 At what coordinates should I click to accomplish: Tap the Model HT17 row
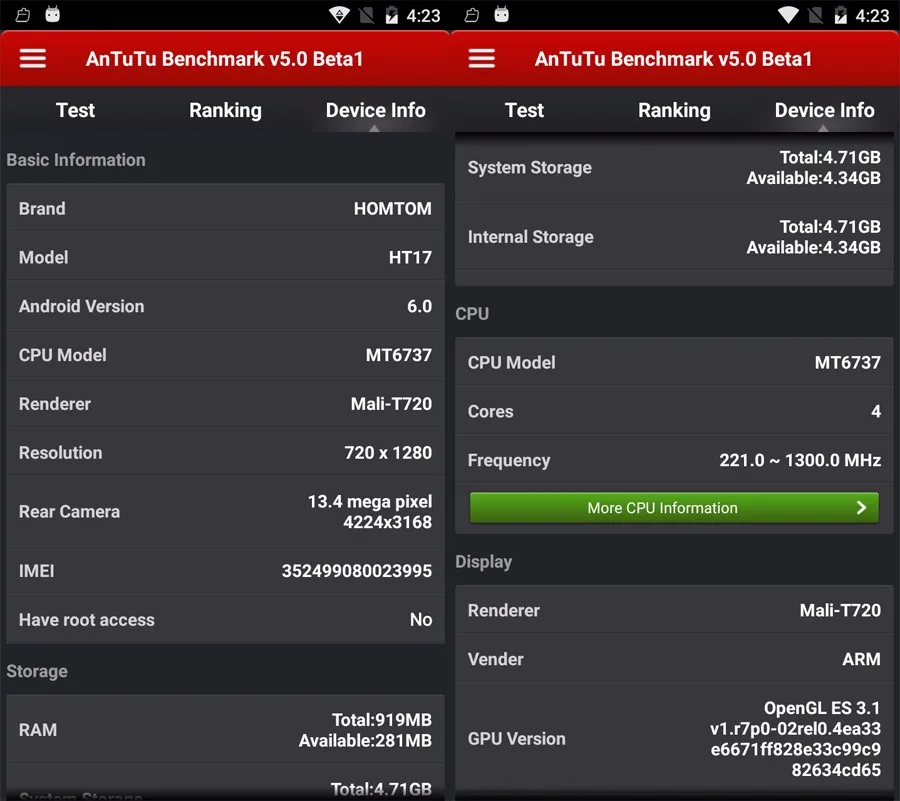pos(225,256)
